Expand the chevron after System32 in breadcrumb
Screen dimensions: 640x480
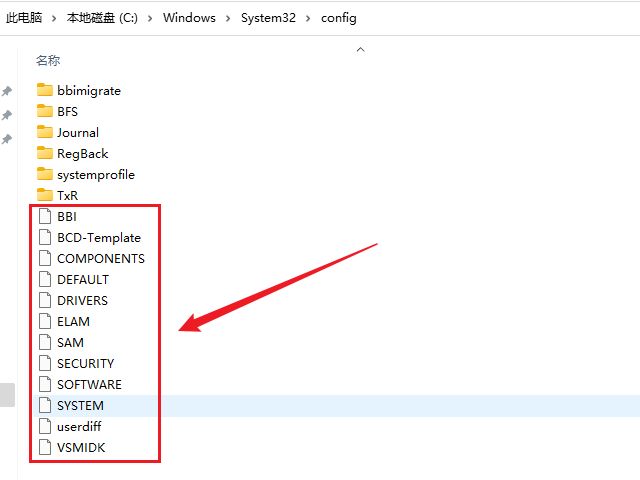(308, 18)
